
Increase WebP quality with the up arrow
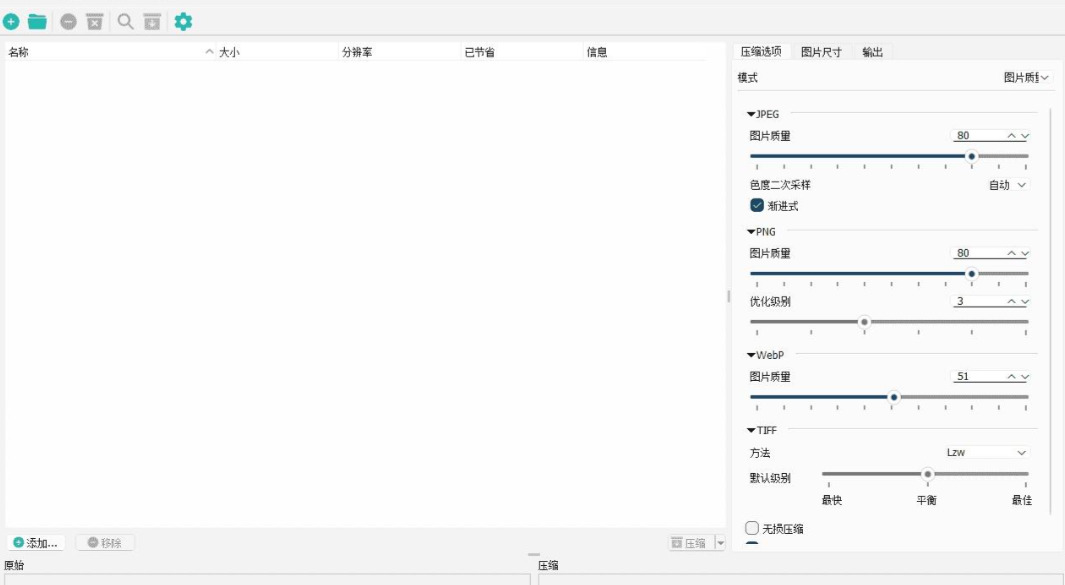[x=1011, y=376]
